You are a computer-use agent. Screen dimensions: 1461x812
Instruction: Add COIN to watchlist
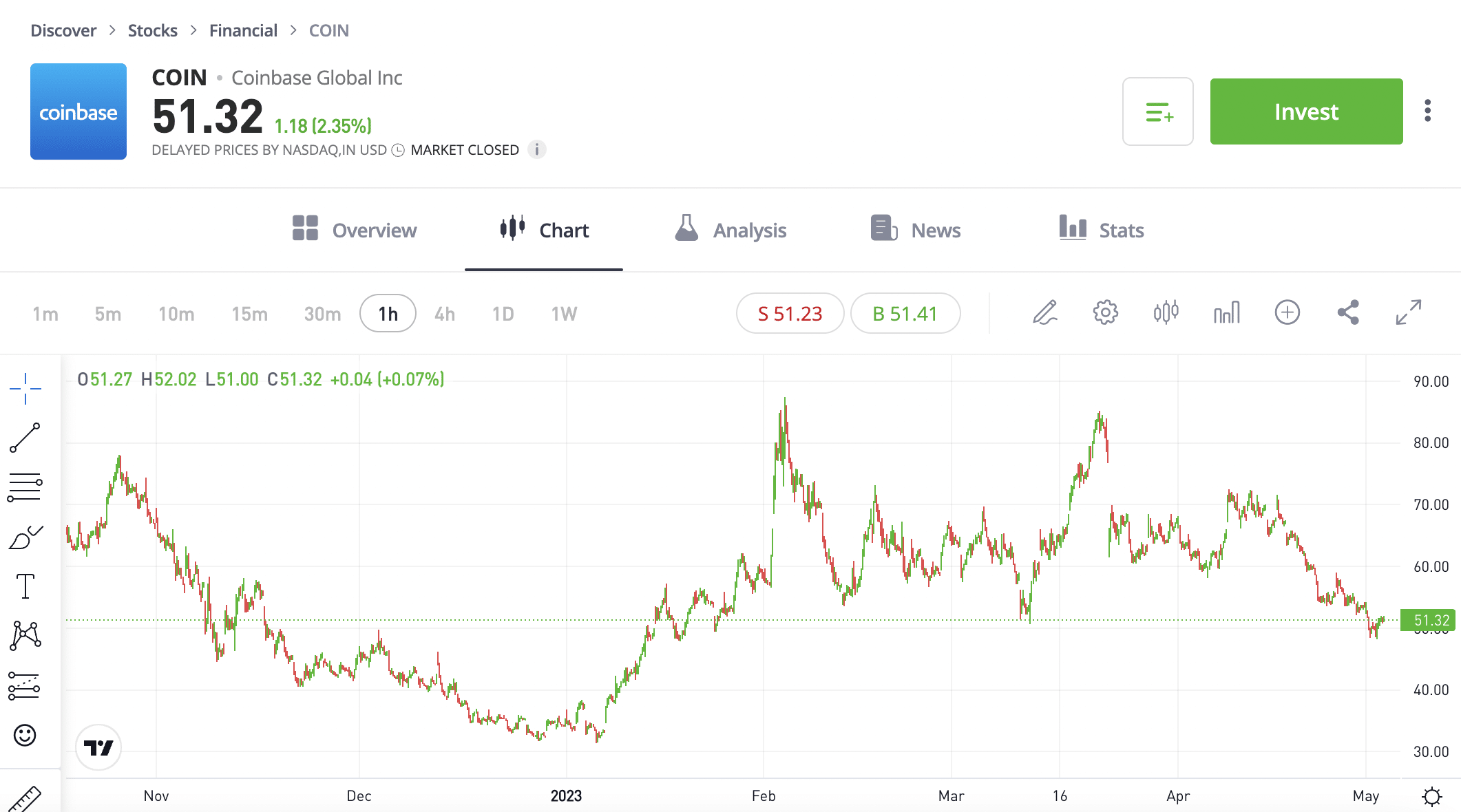[1158, 111]
